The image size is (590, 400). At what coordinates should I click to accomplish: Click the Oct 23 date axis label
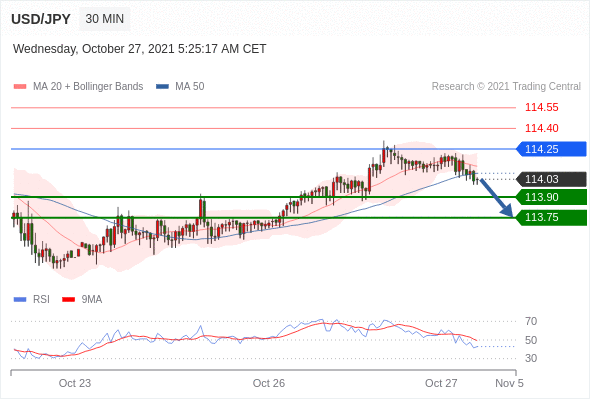75,383
